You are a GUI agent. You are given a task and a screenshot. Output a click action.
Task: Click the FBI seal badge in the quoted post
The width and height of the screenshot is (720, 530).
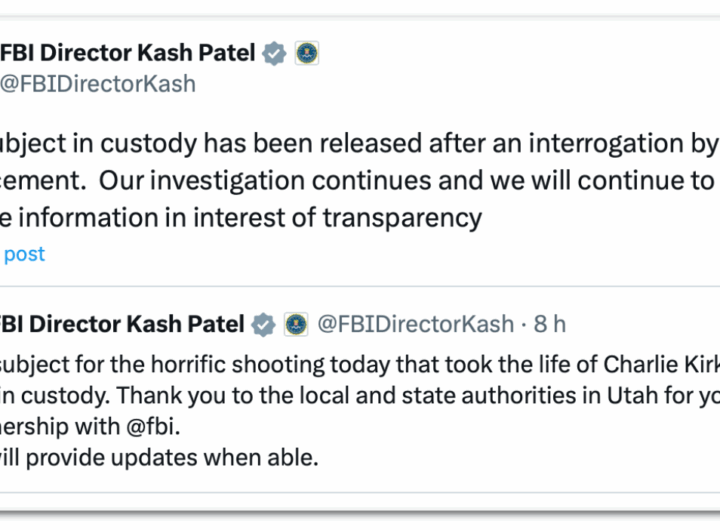tap(295, 324)
